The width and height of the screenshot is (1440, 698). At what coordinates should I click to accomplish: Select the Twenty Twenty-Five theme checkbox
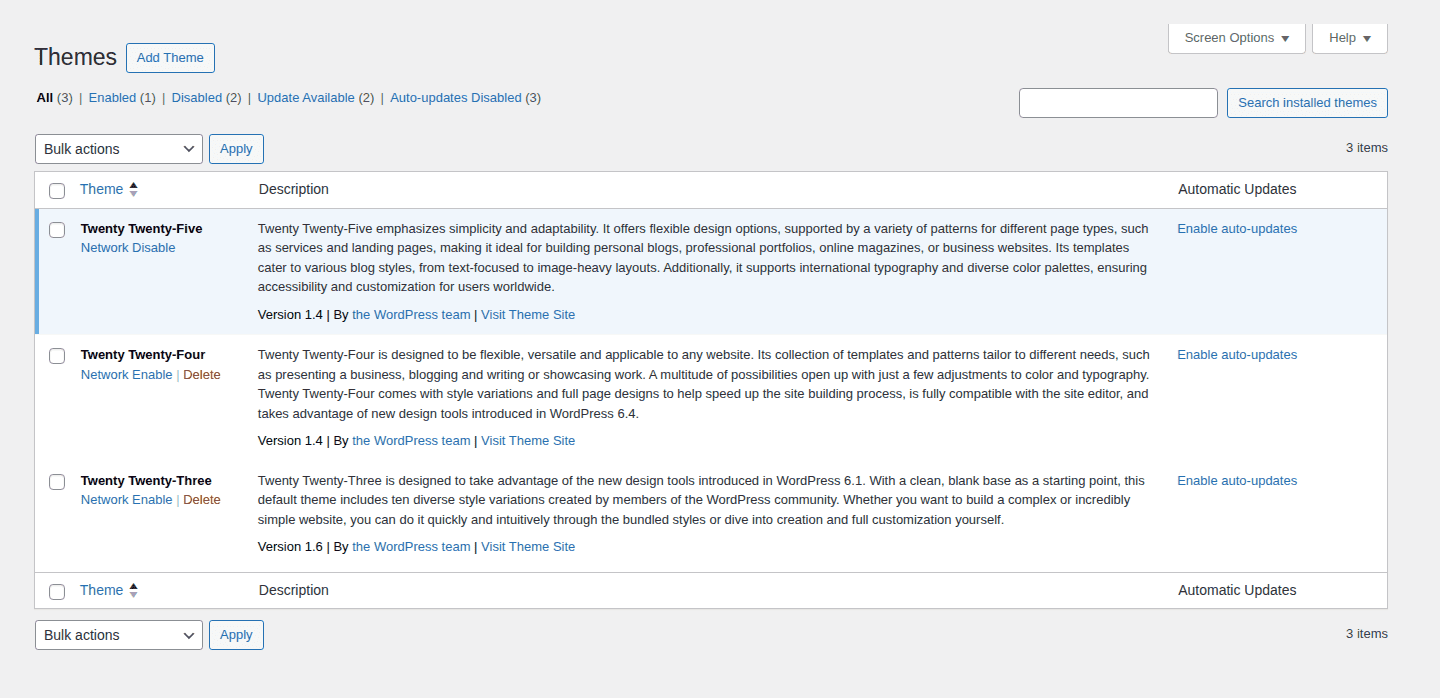[57, 229]
